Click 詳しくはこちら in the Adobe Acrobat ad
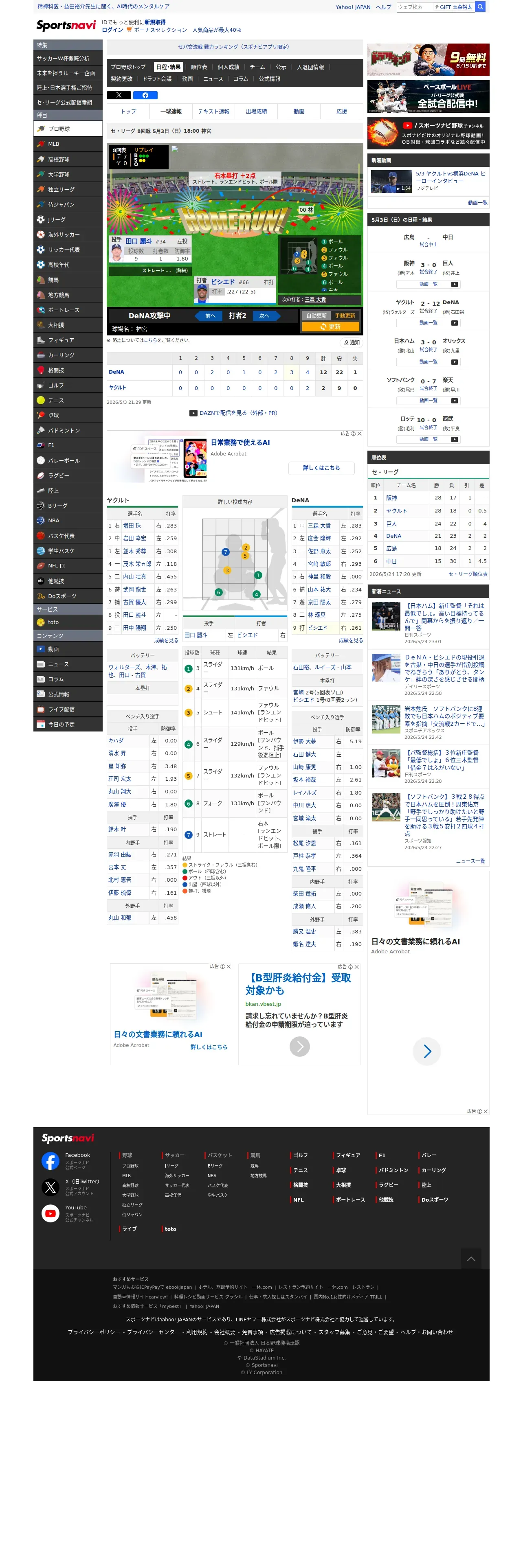The height and width of the screenshot is (1568, 523). (x=321, y=467)
